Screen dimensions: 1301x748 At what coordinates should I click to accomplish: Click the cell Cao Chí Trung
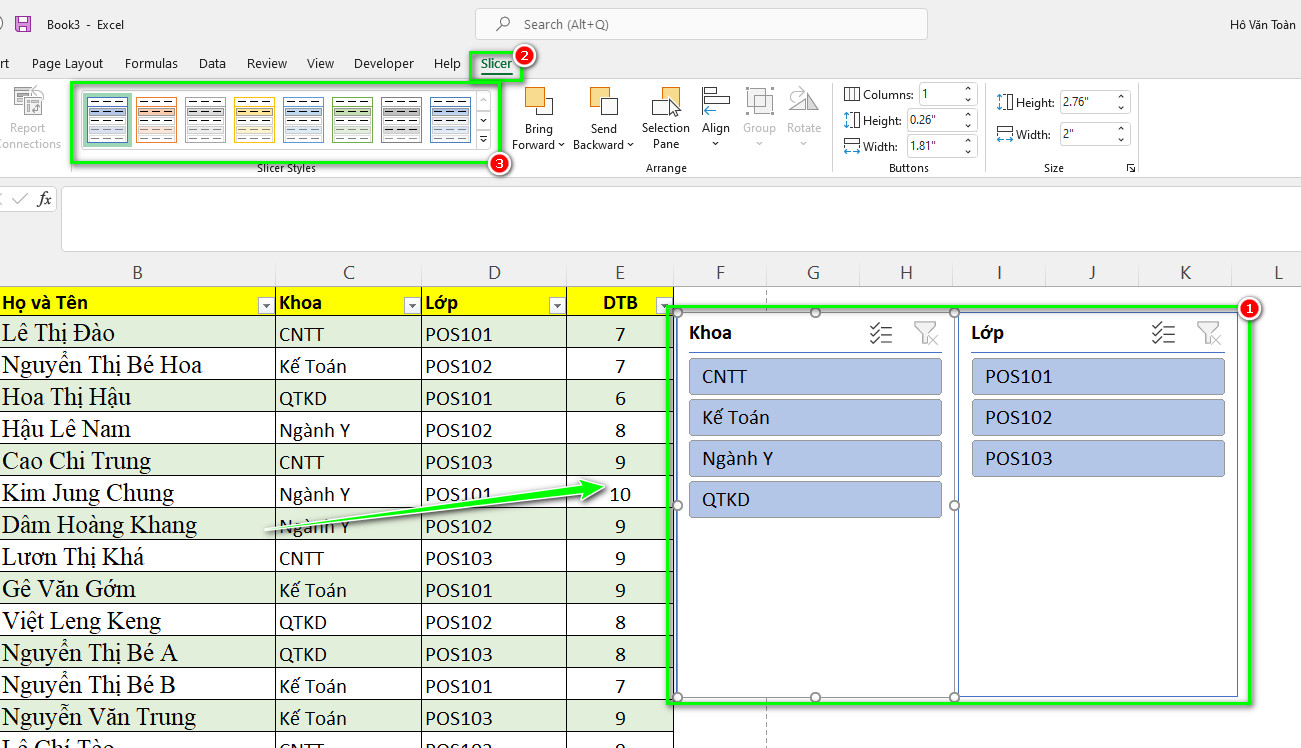(x=137, y=461)
